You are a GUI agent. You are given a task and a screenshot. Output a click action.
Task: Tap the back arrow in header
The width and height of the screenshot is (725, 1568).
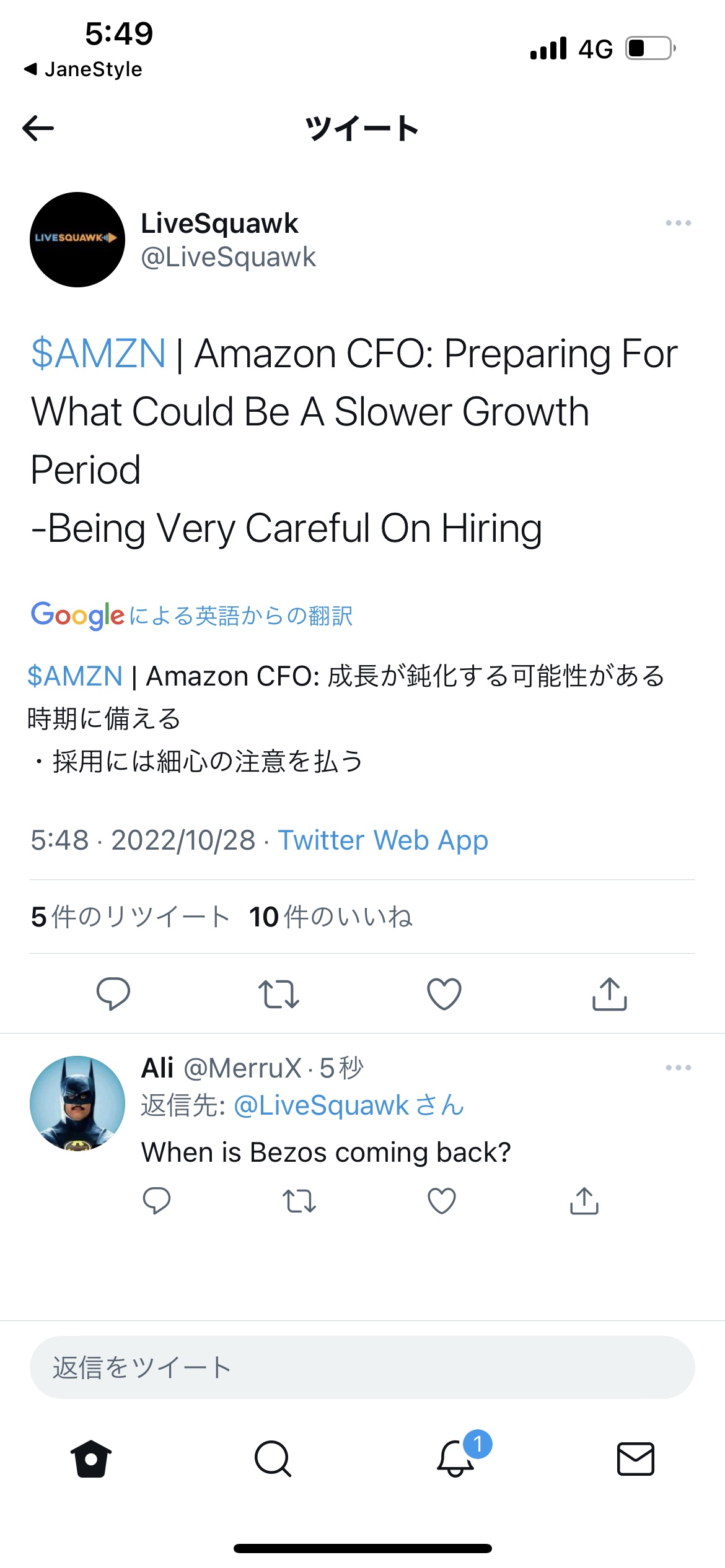pyautogui.click(x=38, y=128)
